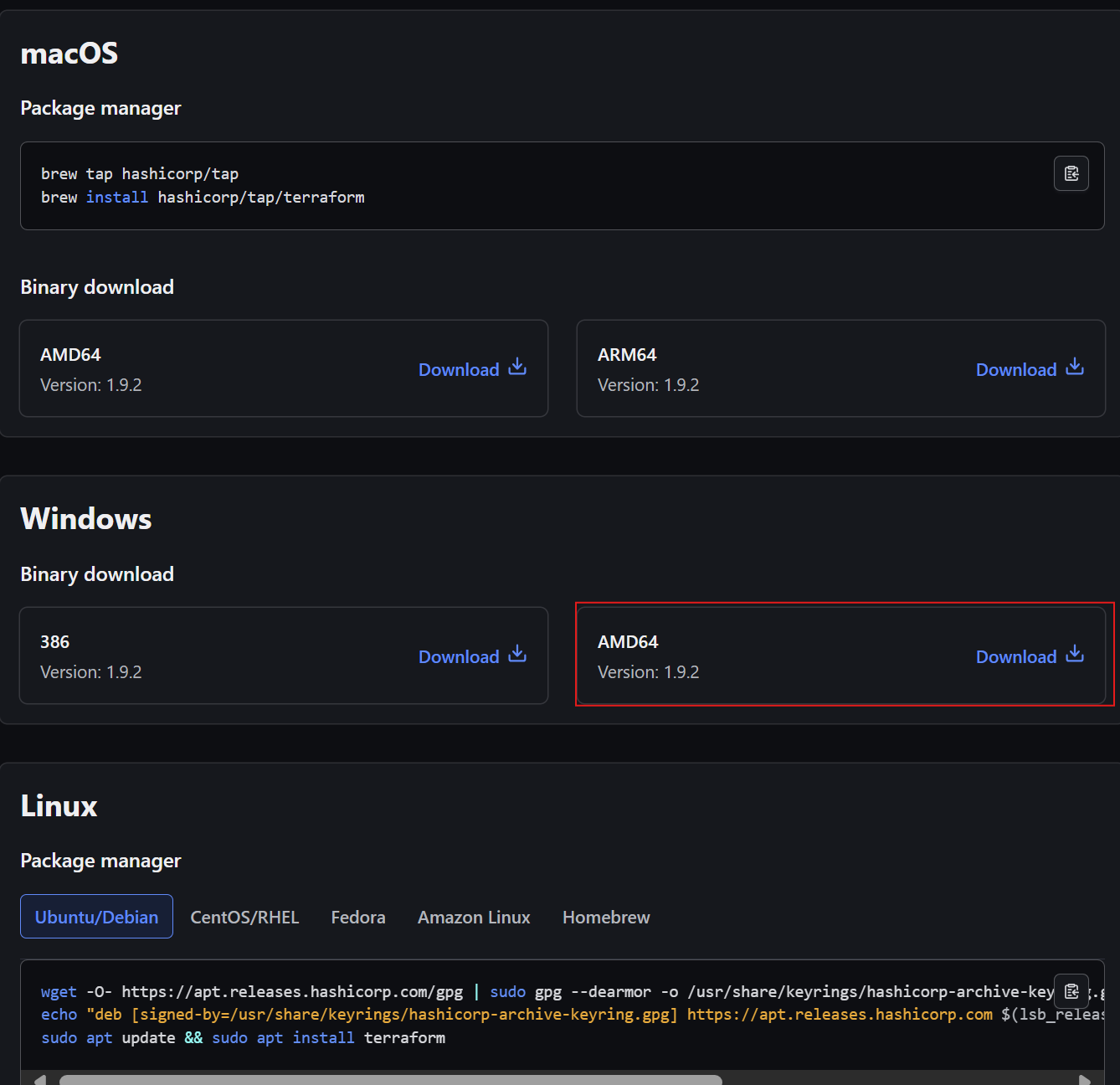
Task: Click the echo deb signed-by command line
Action: pos(573,1014)
